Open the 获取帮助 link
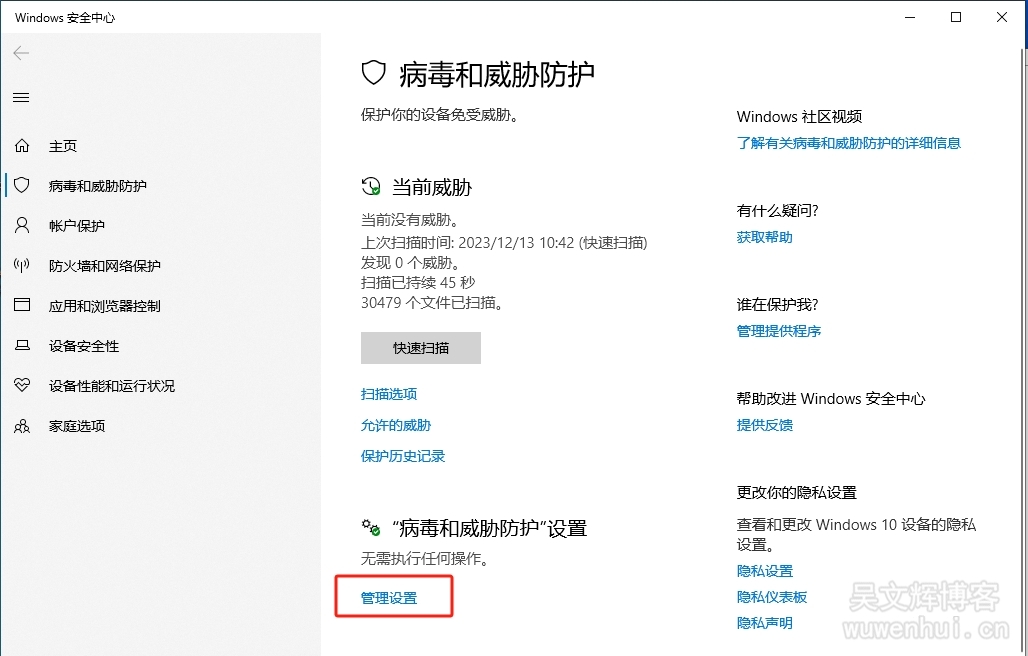Screen dimensions: 1028x656 click(x=765, y=237)
